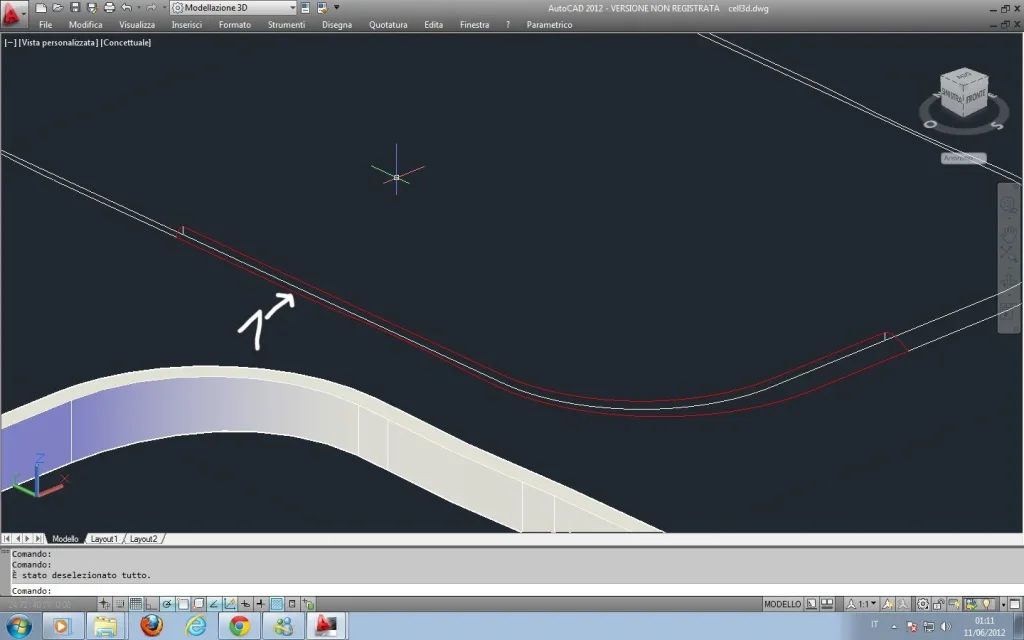Viewport: 1024px width, 640px height.
Task: Open the Modellazione 3D workspace dropdown
Action: [233, 8]
